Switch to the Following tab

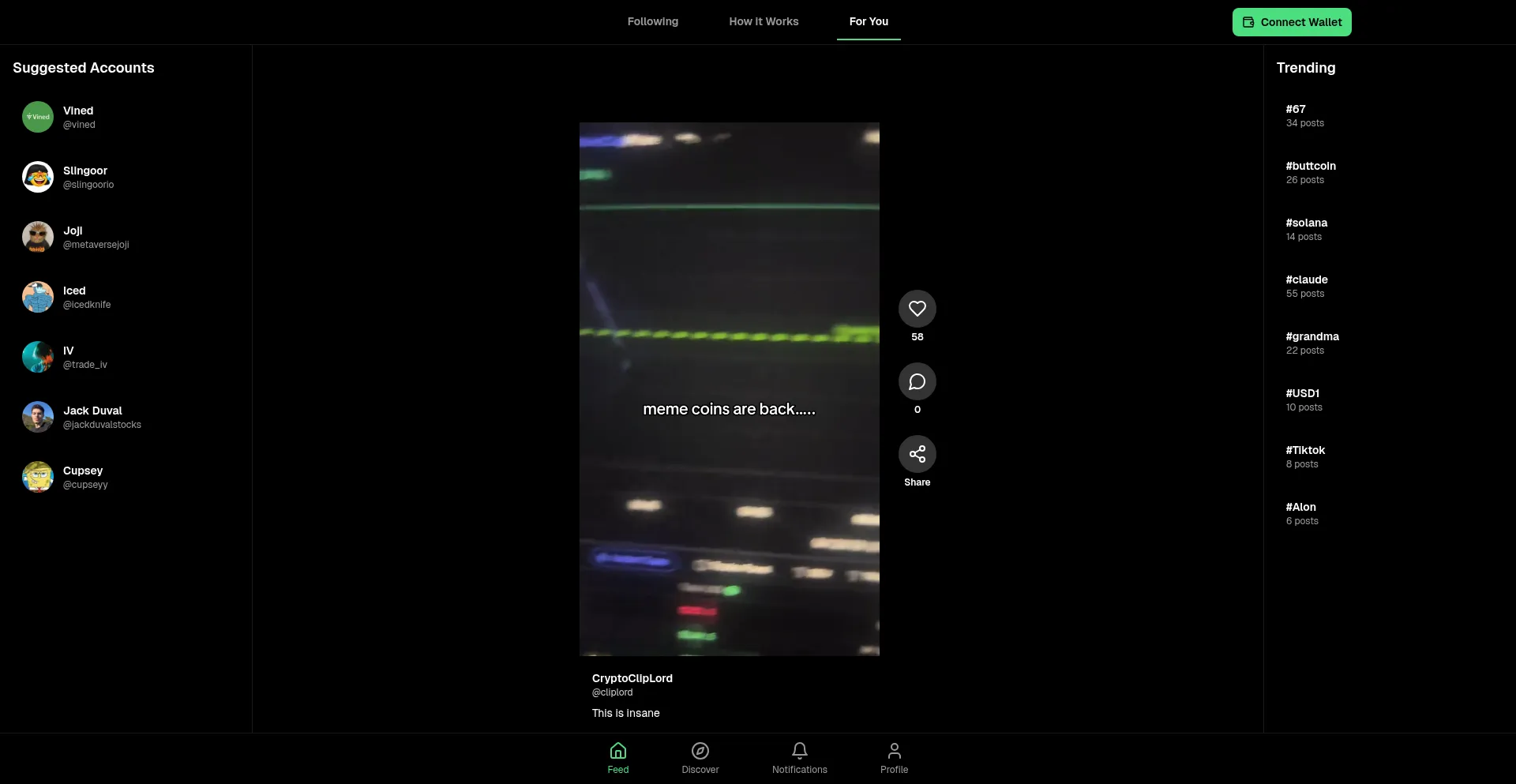[x=652, y=21]
